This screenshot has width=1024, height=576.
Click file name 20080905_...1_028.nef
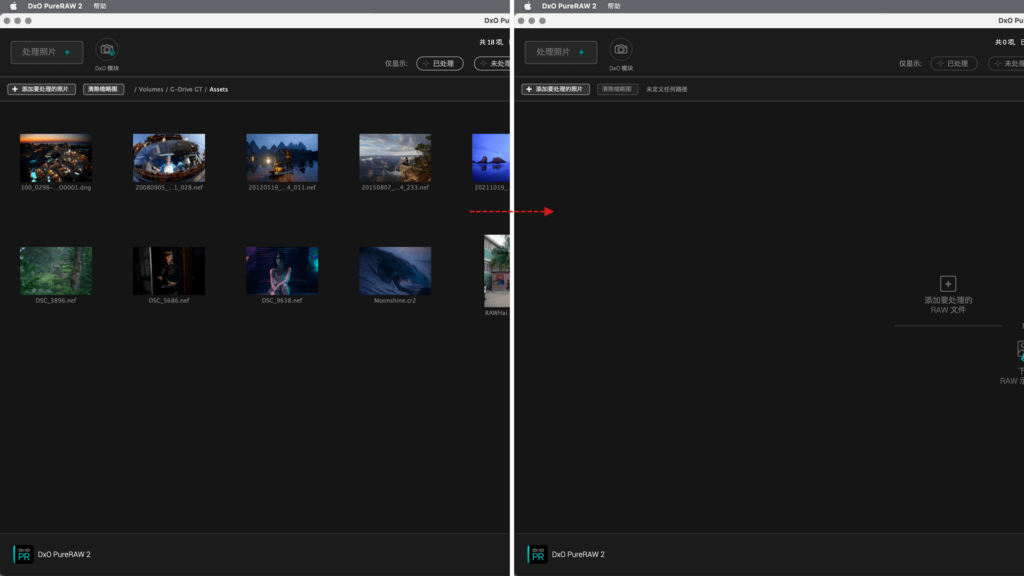coord(168,187)
